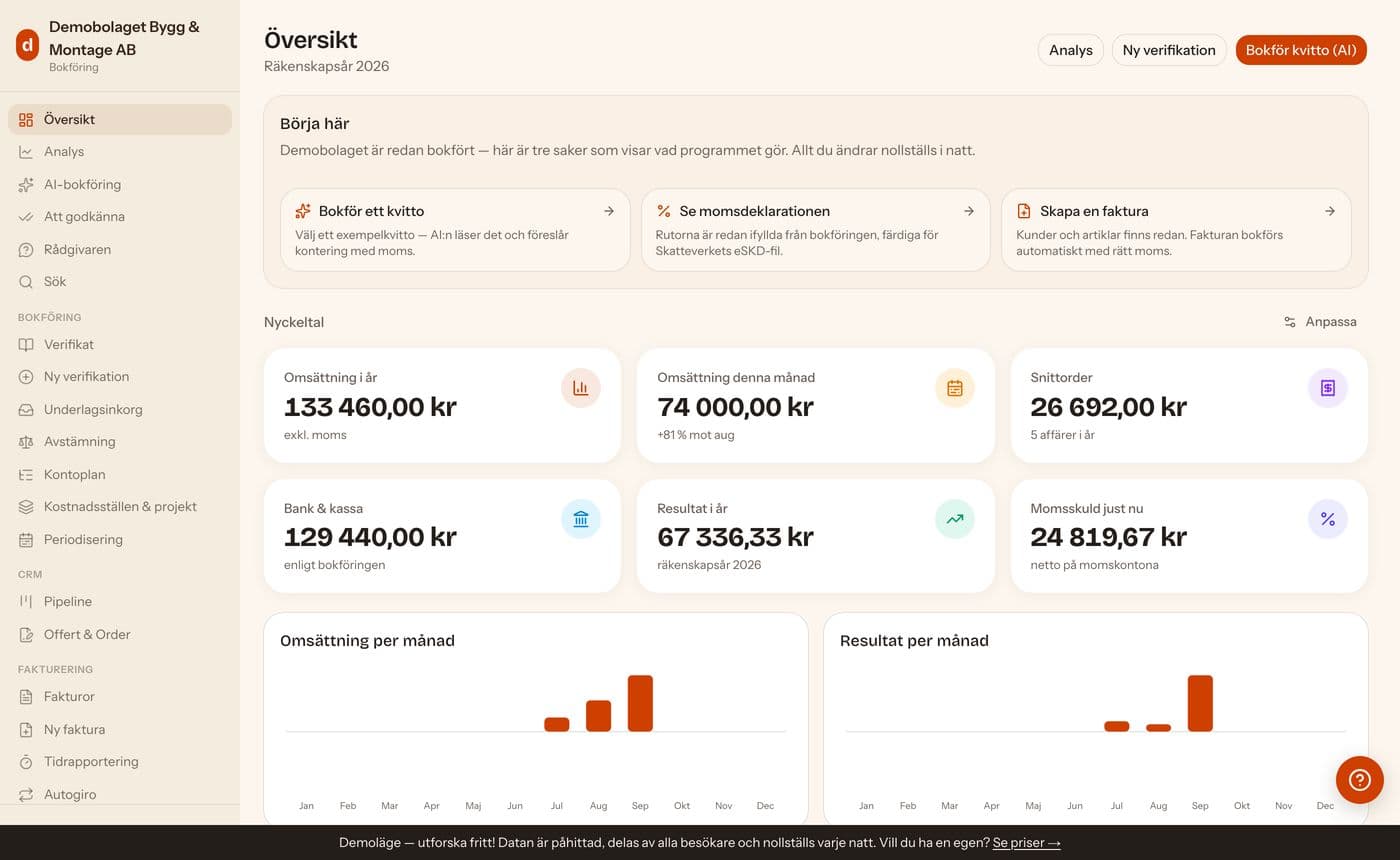Click the Demobolaget company logo icon
The image size is (1400, 860).
(x=27, y=44)
